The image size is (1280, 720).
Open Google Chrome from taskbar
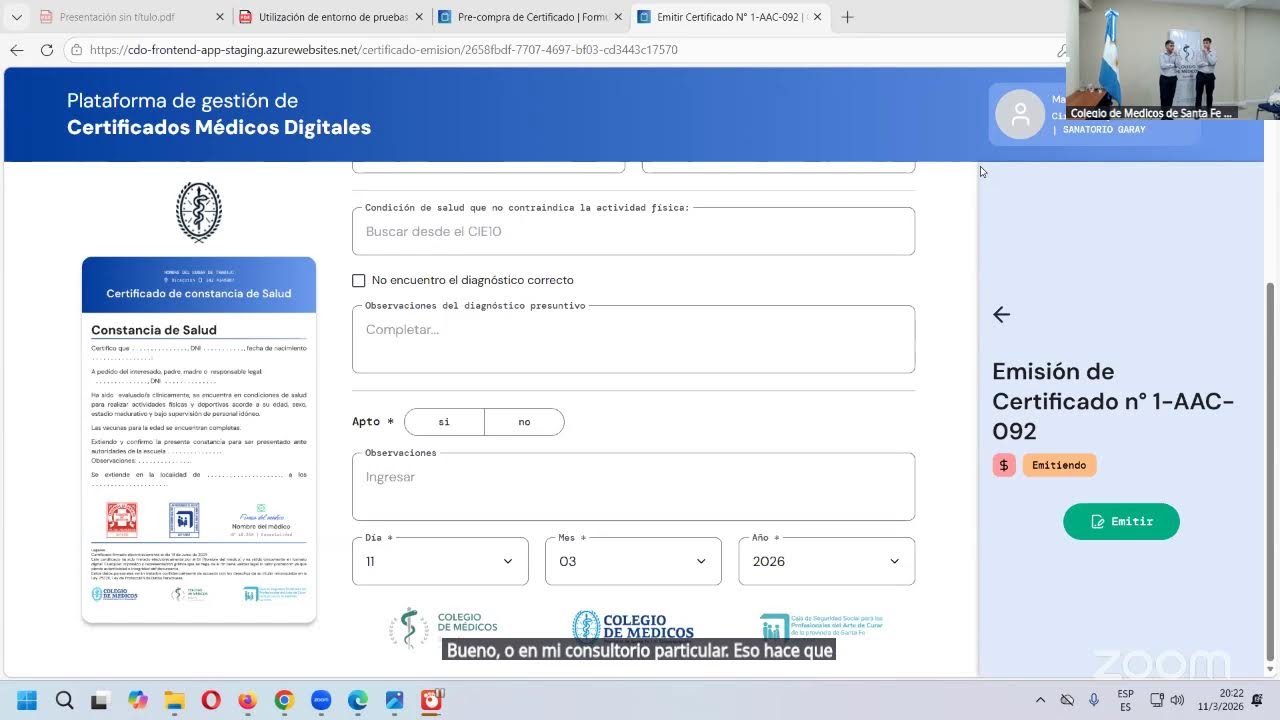click(x=284, y=700)
